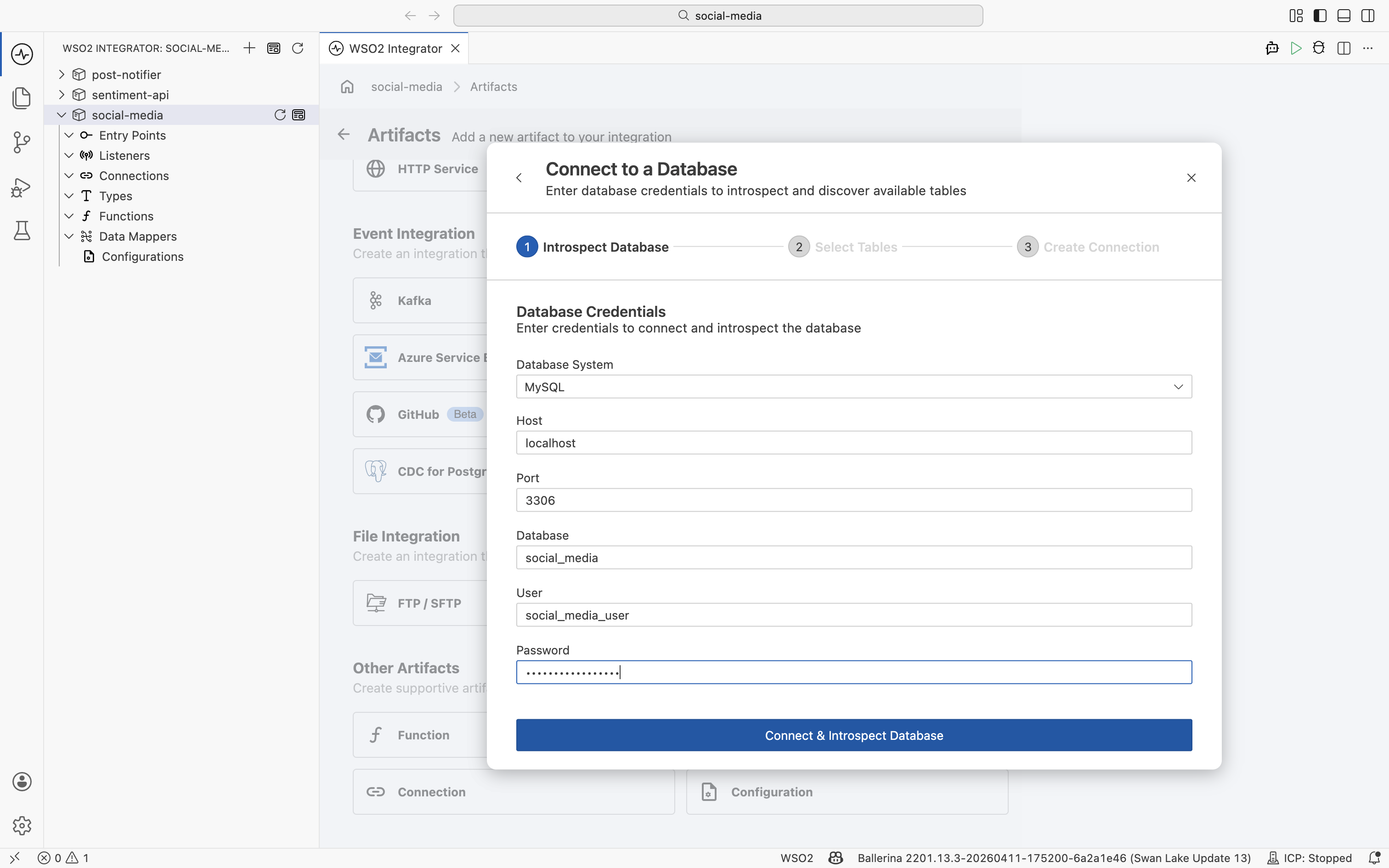Click back arrow beside Artifacts heading
This screenshot has height=868, width=1389.
click(x=344, y=134)
